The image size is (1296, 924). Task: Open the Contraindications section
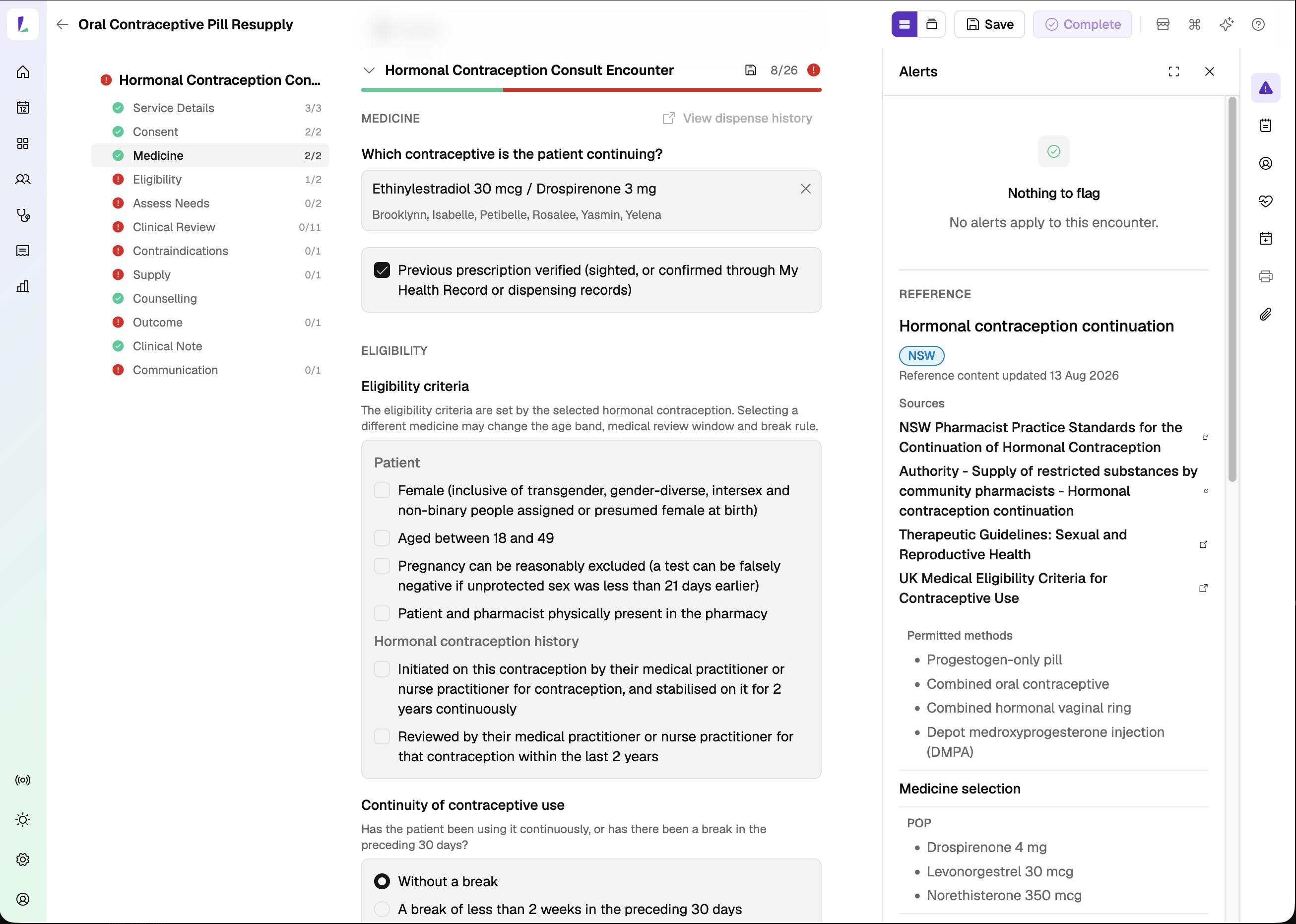click(210, 252)
